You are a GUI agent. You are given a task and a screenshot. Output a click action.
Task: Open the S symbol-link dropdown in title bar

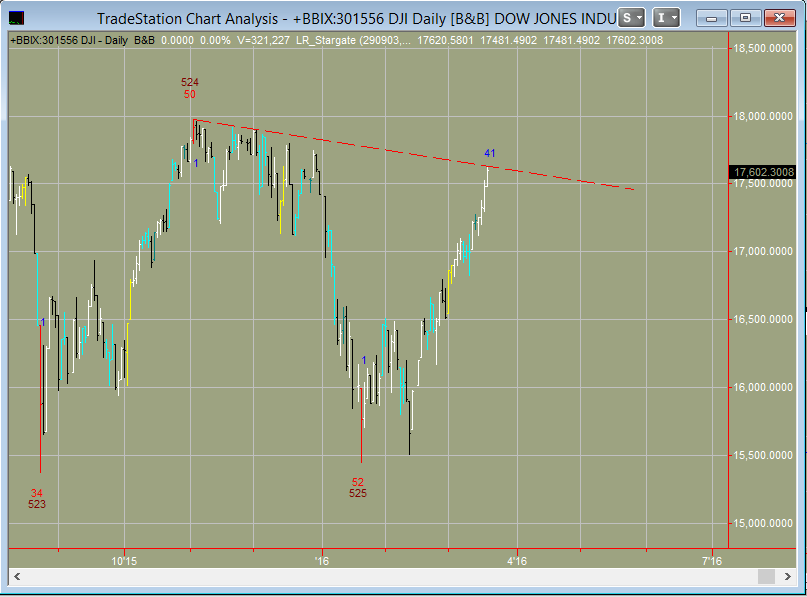tap(631, 18)
